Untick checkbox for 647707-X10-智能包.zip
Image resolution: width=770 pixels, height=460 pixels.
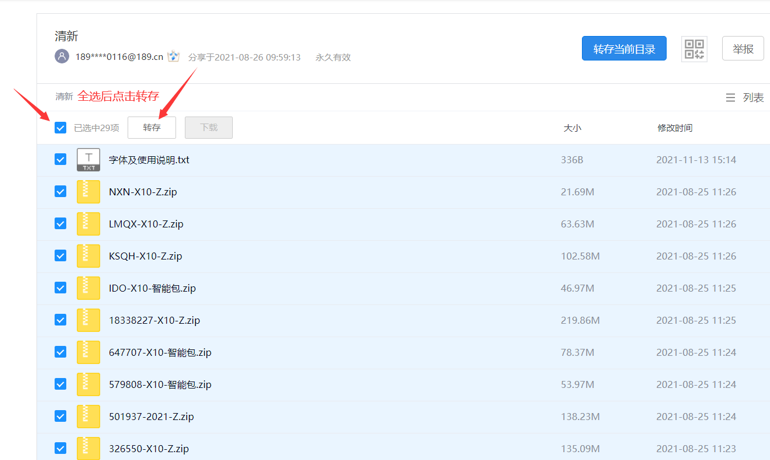tap(60, 352)
